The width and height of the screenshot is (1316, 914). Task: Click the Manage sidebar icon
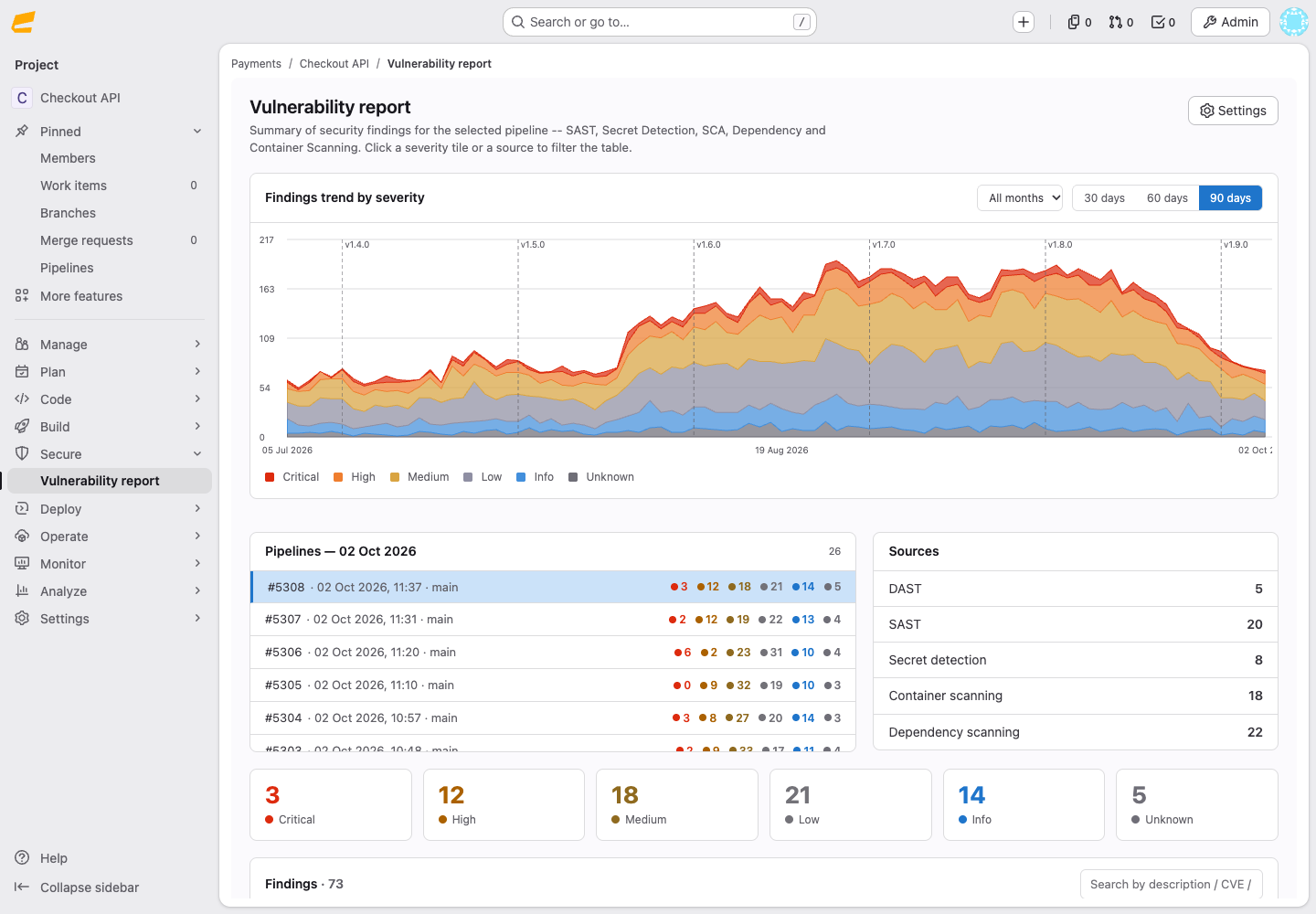22,345
